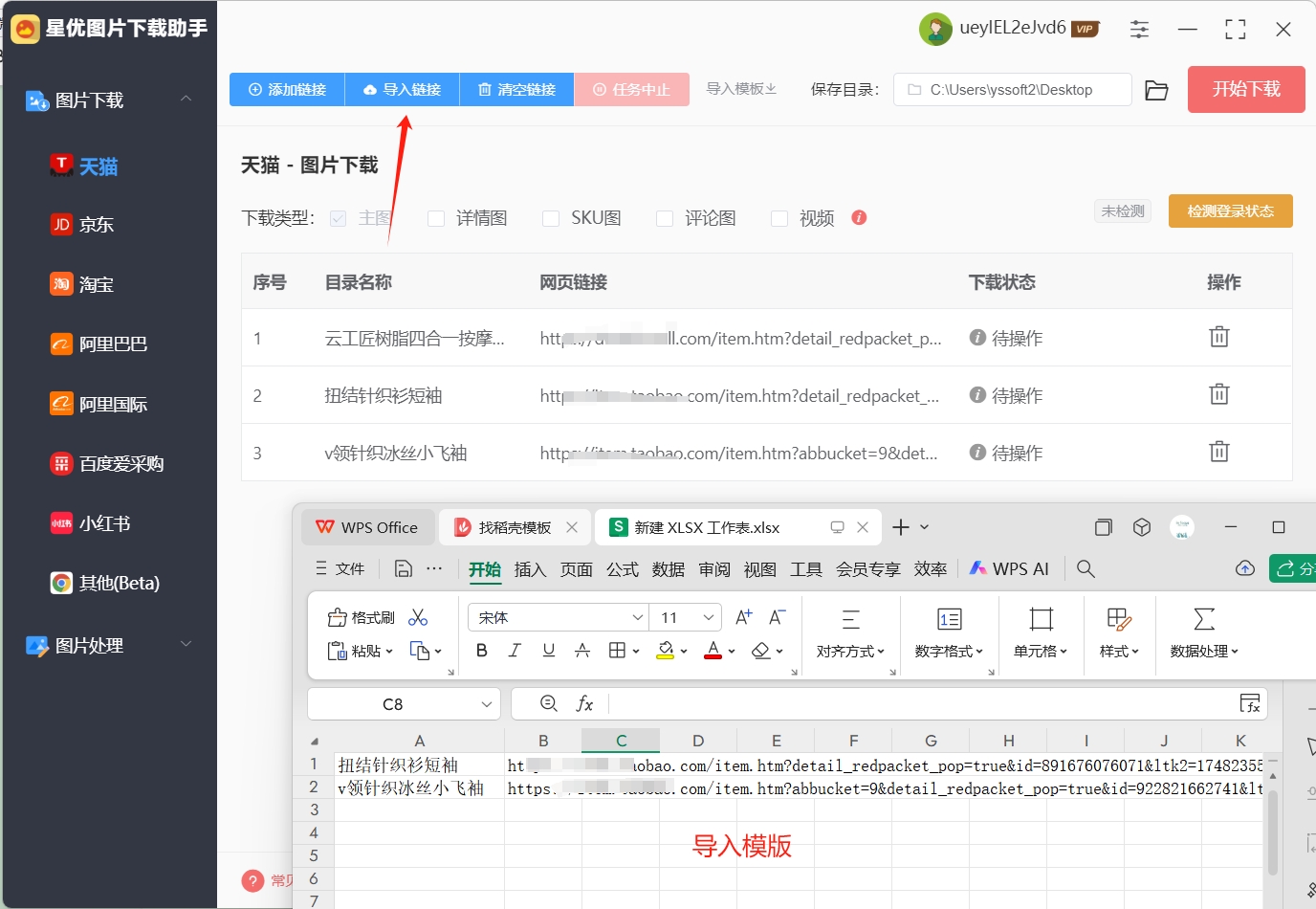Open the 天猫 download section
This screenshot has width=1316, height=909.
(85, 166)
